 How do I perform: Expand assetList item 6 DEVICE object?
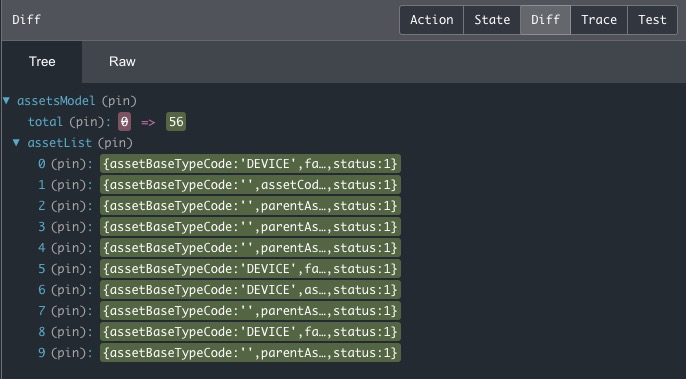[250, 290]
